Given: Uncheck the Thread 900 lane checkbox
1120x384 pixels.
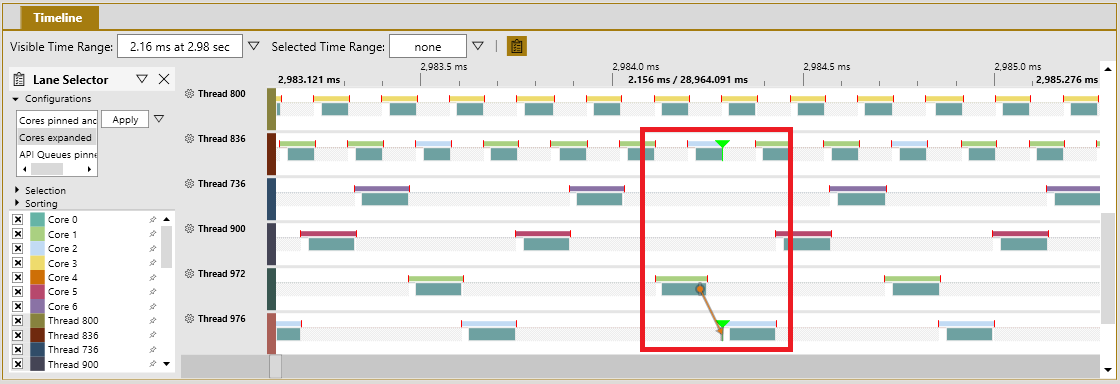Looking at the screenshot, I should coord(19,364).
